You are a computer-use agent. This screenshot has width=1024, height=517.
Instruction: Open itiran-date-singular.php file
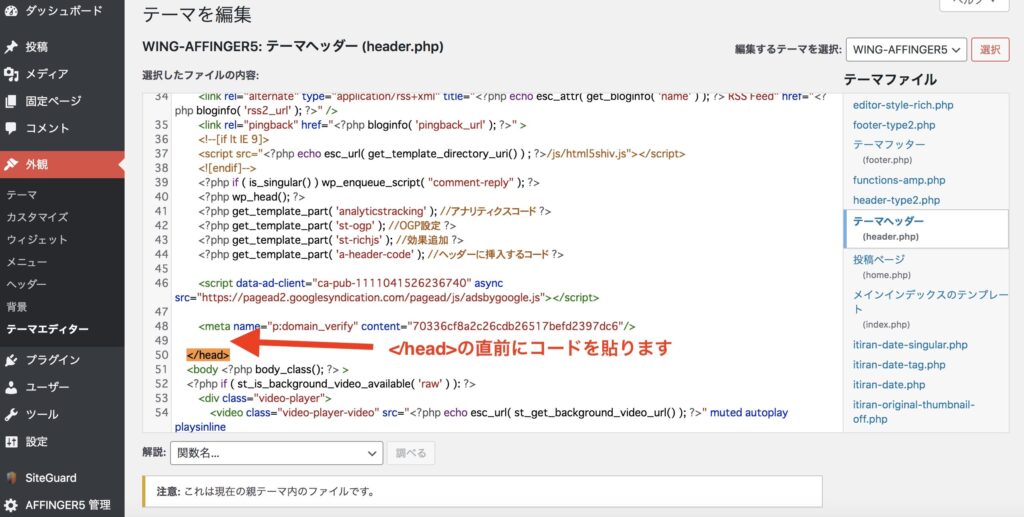(910, 345)
